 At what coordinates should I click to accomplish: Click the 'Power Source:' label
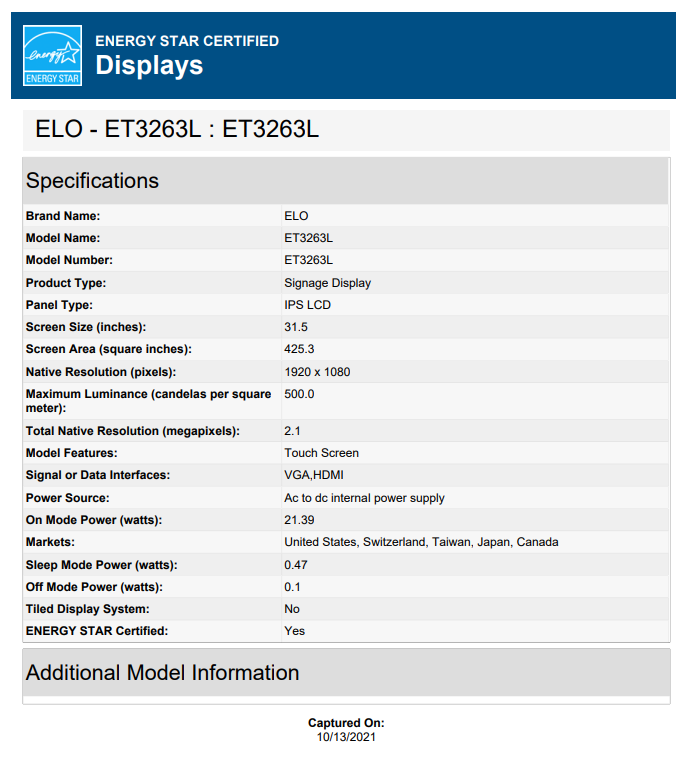tap(68, 498)
